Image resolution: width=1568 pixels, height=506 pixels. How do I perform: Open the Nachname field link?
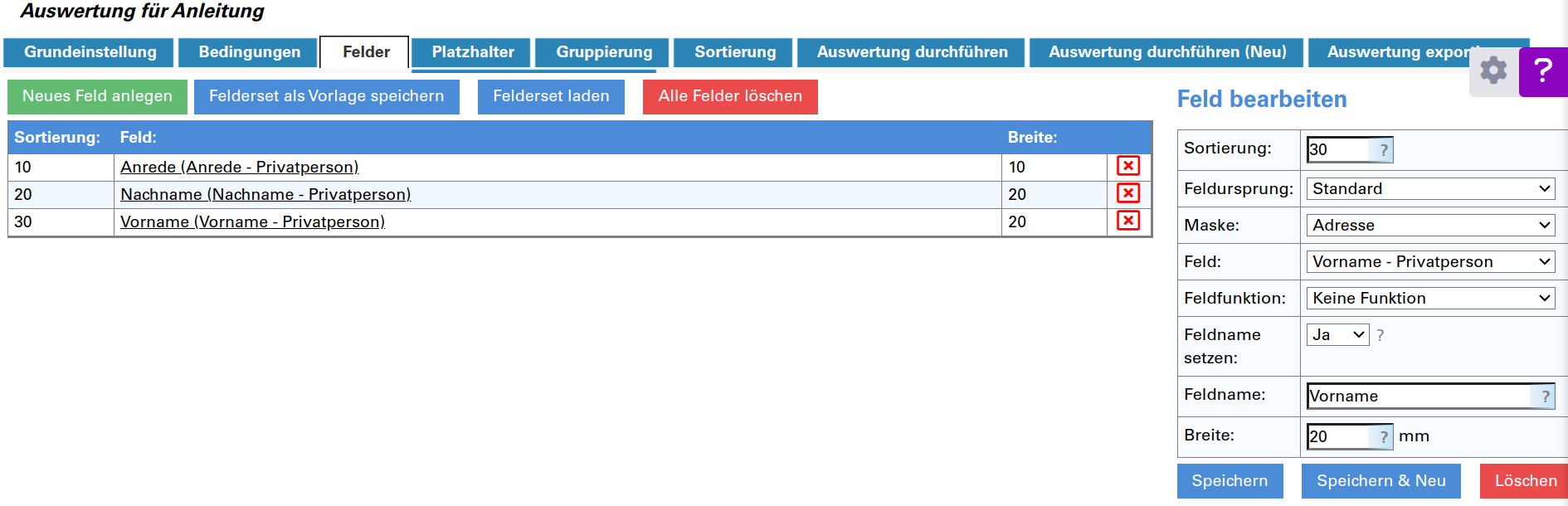[x=265, y=194]
